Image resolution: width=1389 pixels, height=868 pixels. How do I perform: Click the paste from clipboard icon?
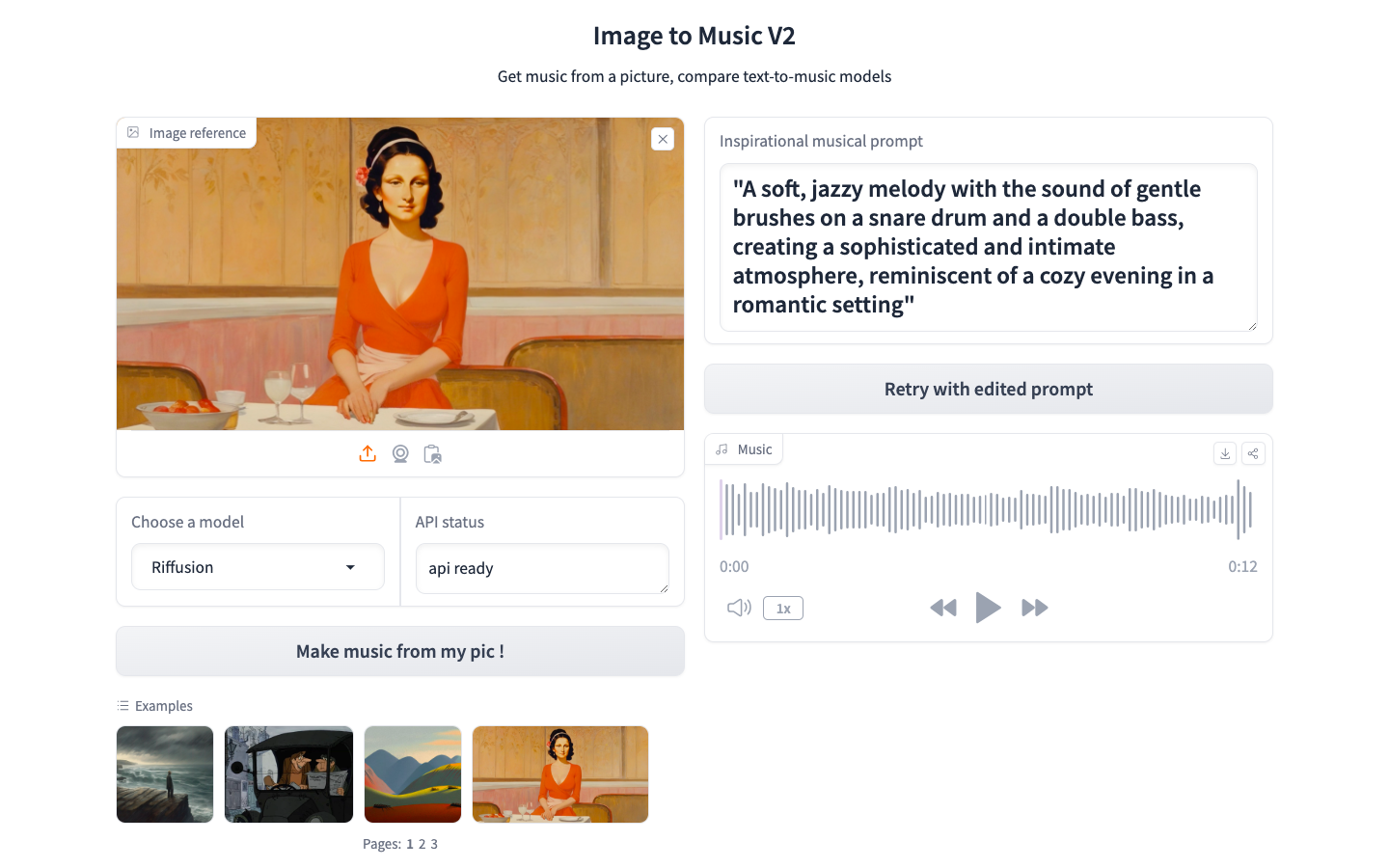coord(432,453)
